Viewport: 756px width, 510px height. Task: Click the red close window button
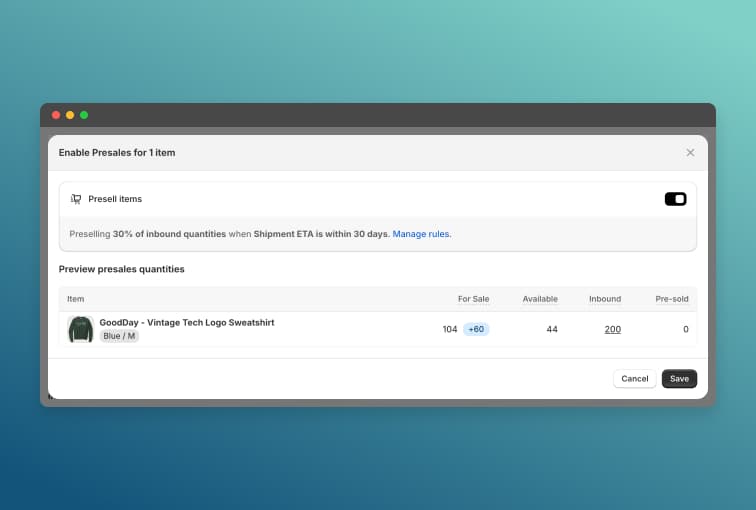pyautogui.click(x=56, y=115)
